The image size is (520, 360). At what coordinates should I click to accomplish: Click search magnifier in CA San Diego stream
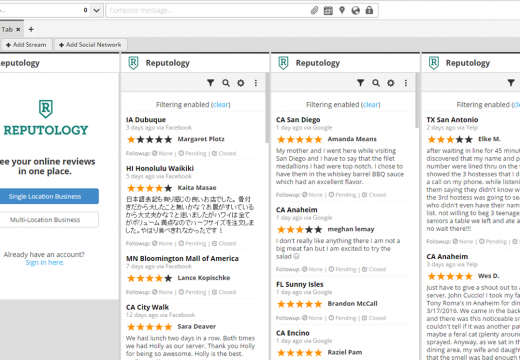pyautogui.click(x=376, y=83)
